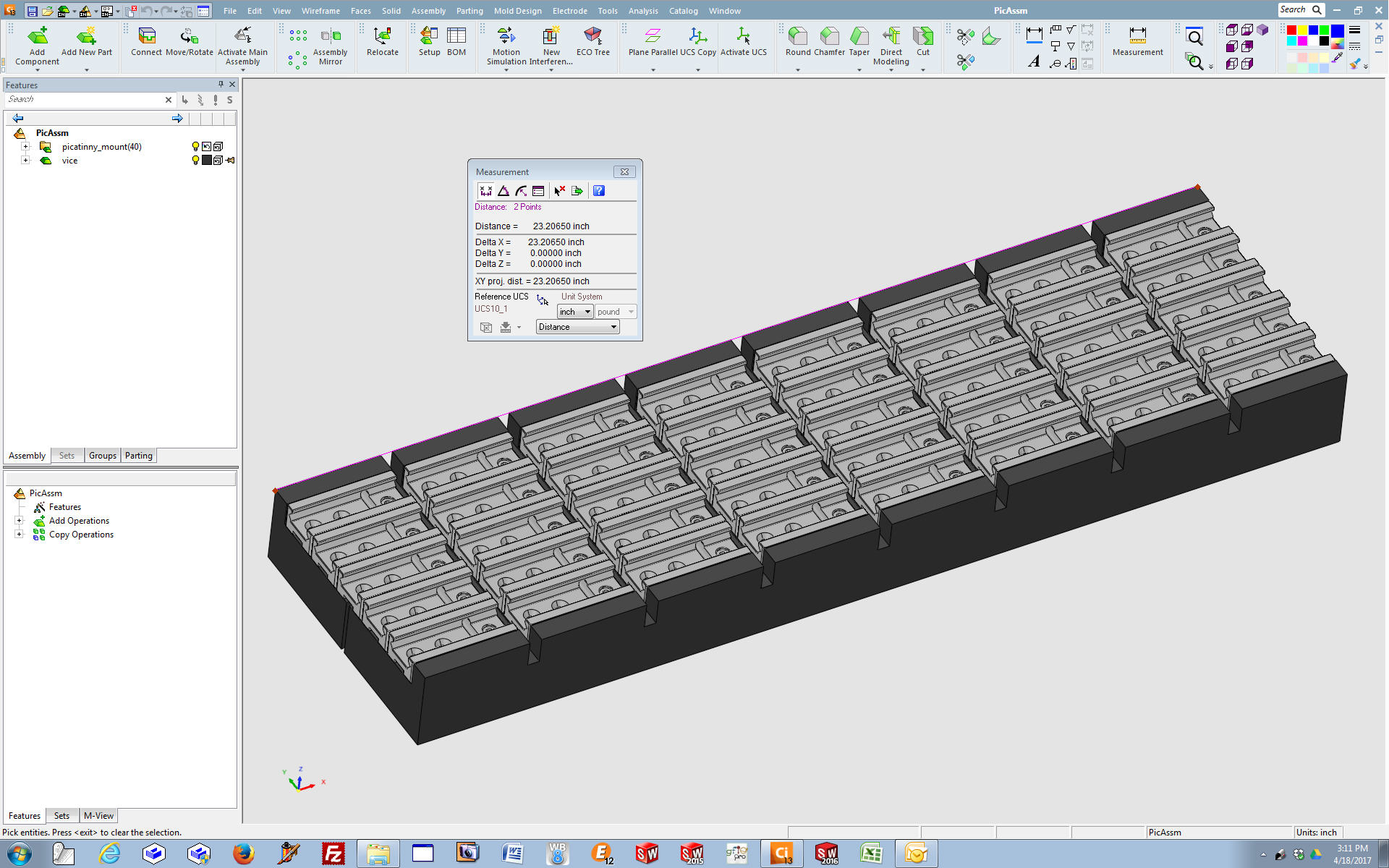
Task: Toggle pin on the Features panel
Action: 221,85
